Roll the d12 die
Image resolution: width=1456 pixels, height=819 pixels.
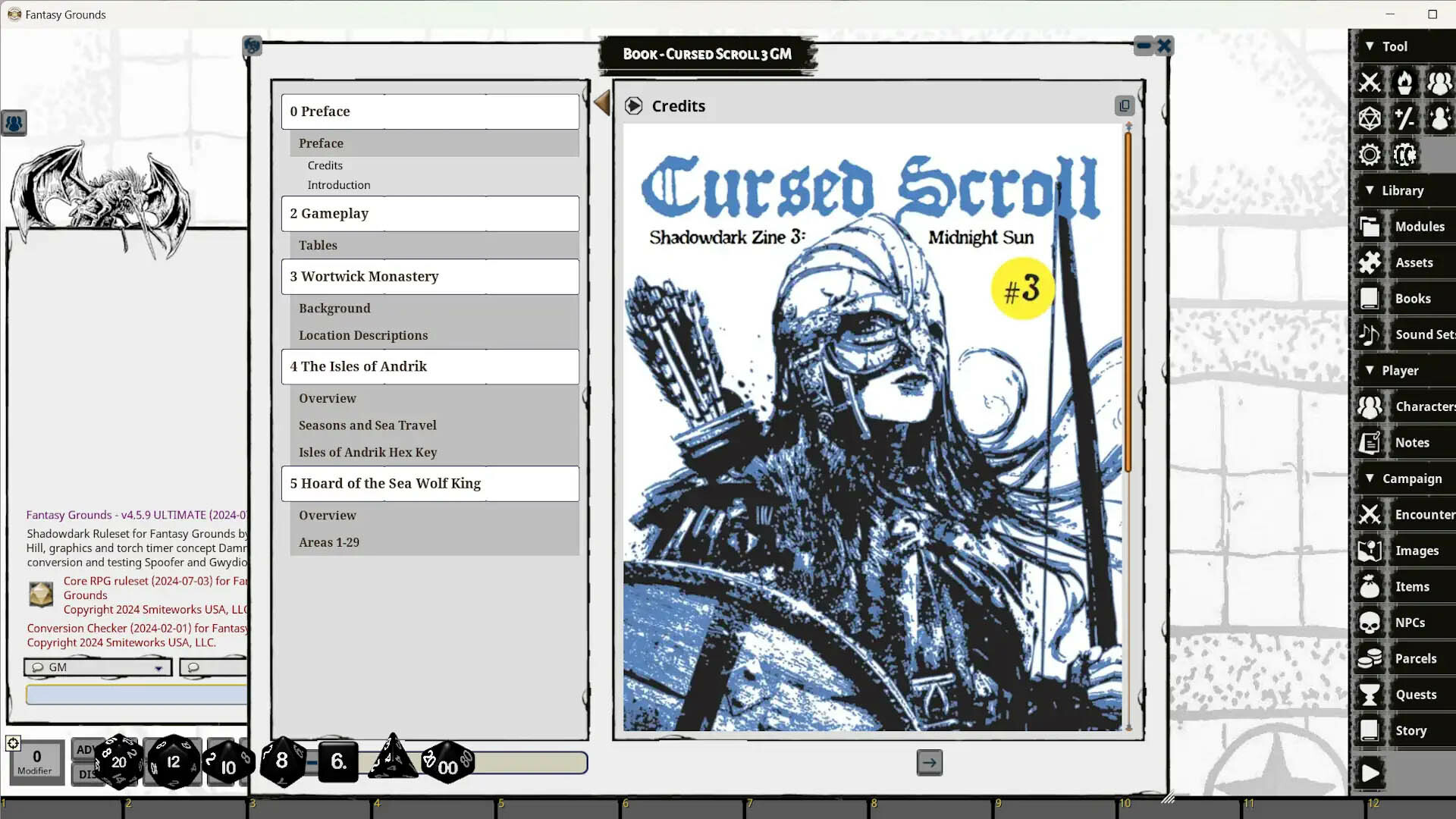pos(173,762)
